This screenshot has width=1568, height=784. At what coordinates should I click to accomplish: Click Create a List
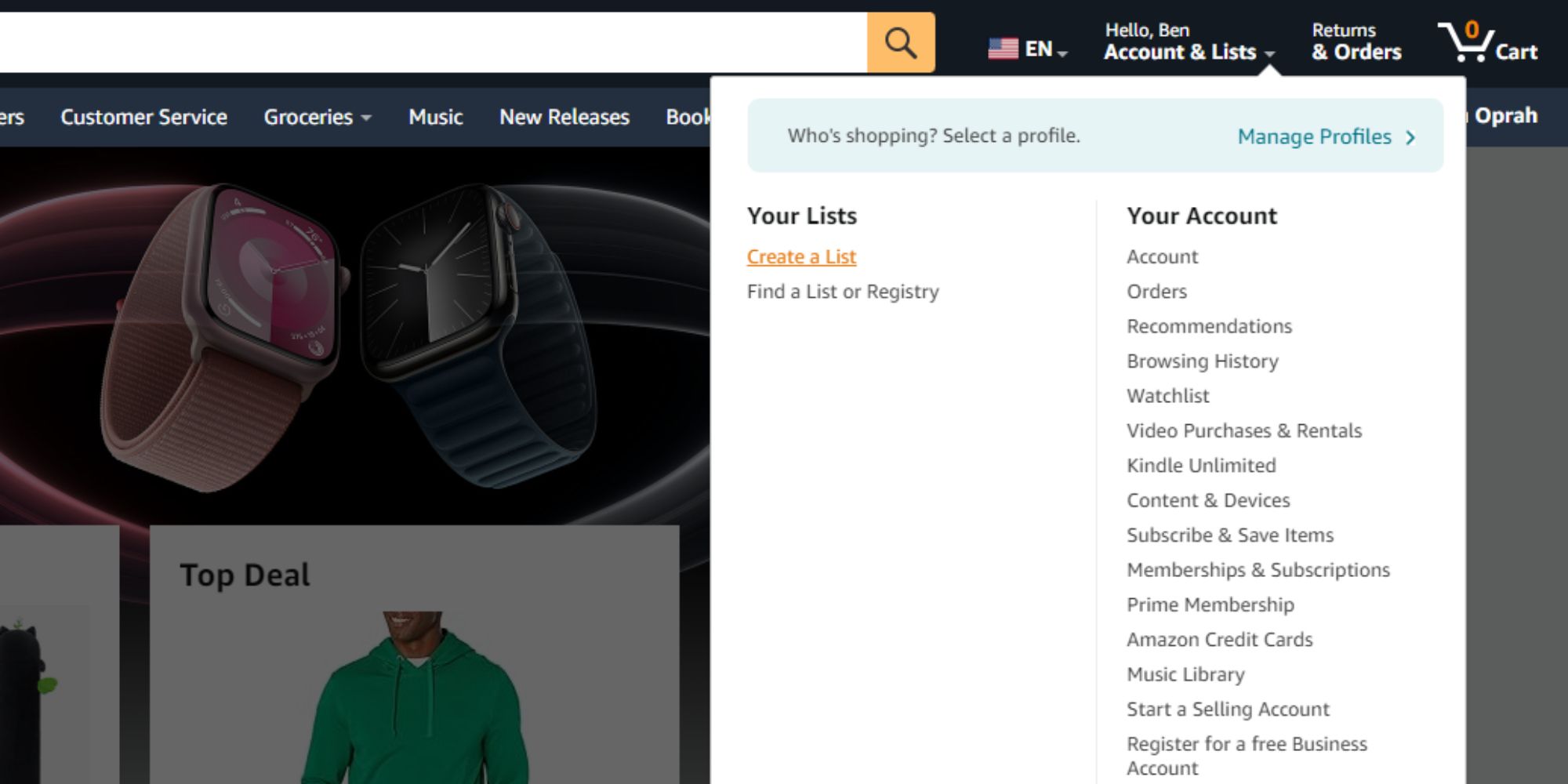[x=801, y=256]
